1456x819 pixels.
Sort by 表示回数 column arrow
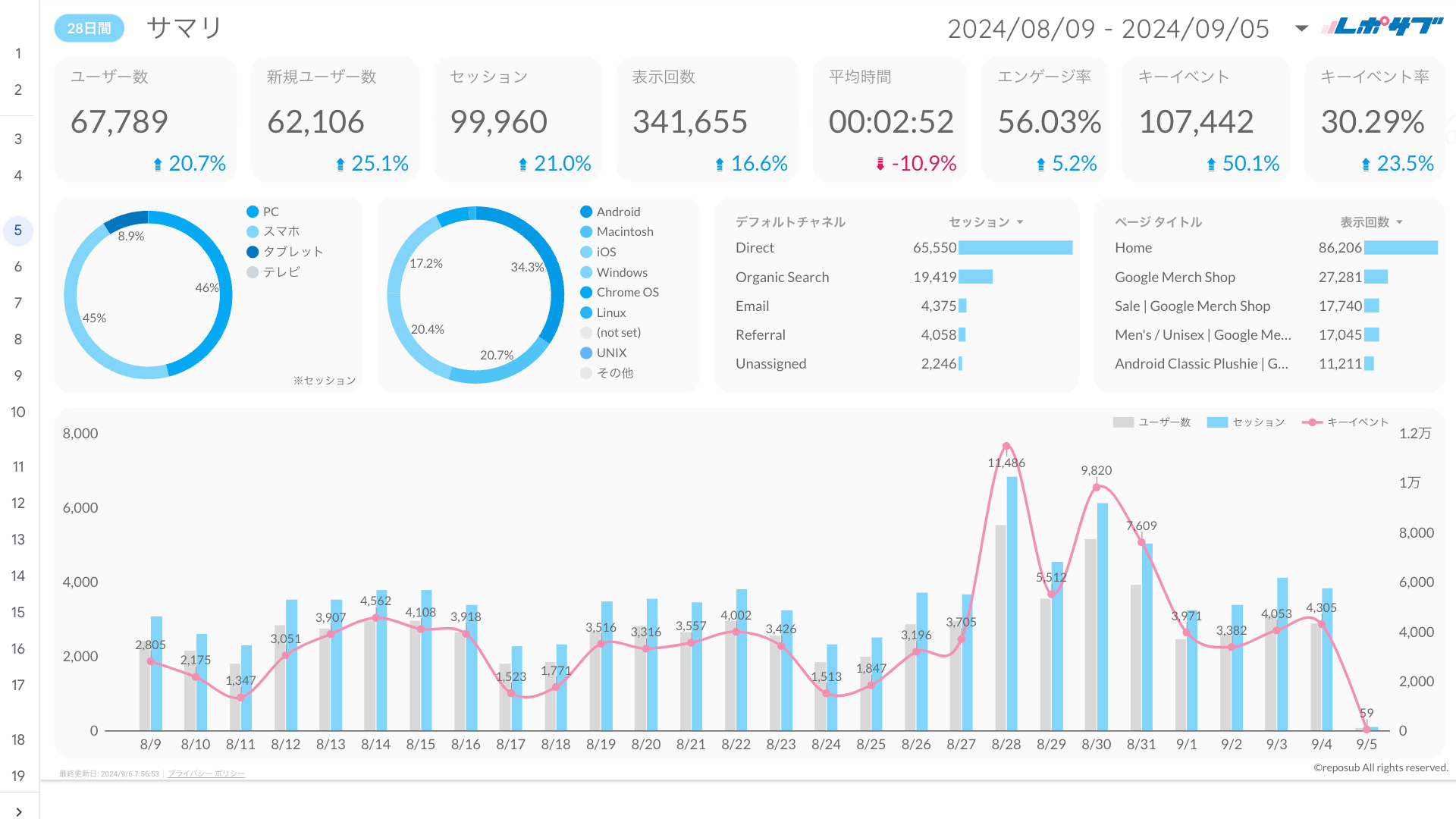(1399, 222)
